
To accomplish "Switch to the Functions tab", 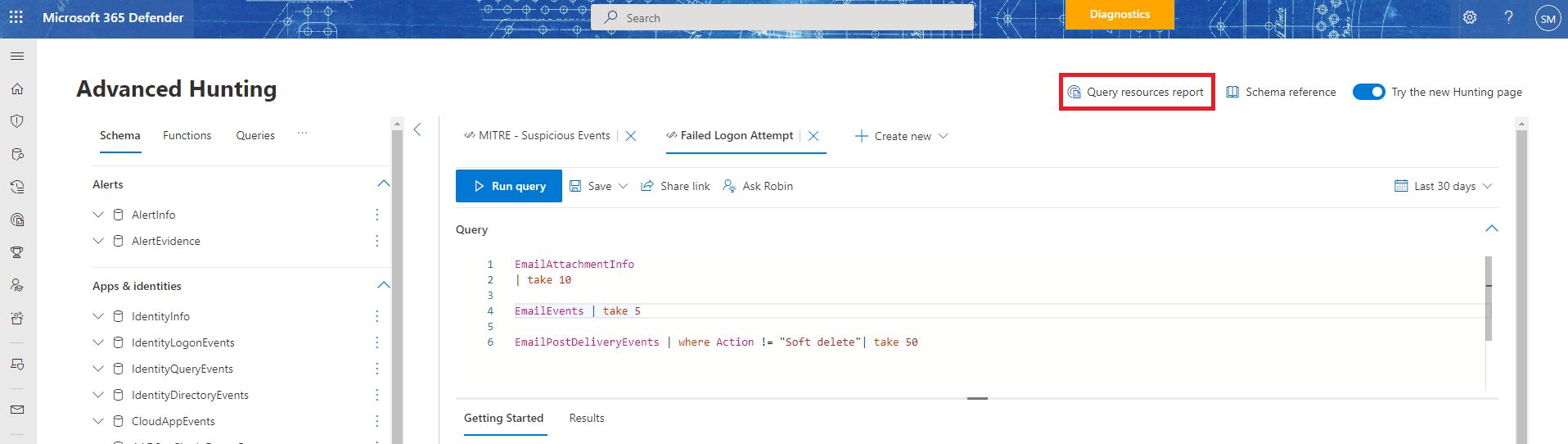I will [x=187, y=136].
